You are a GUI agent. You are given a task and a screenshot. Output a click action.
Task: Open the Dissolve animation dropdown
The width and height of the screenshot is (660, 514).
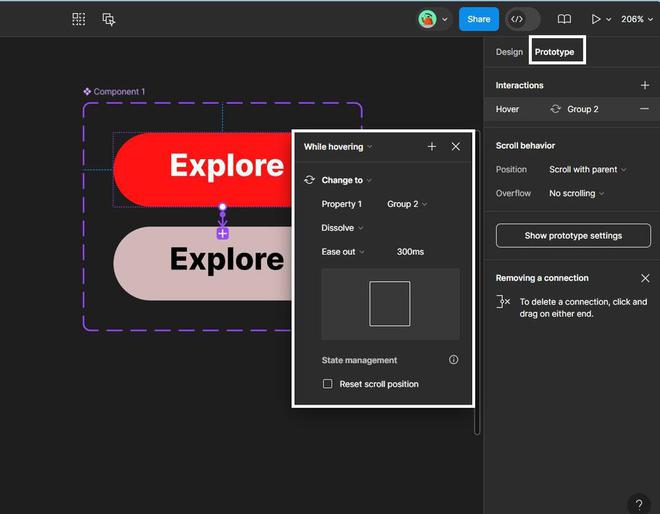342,228
